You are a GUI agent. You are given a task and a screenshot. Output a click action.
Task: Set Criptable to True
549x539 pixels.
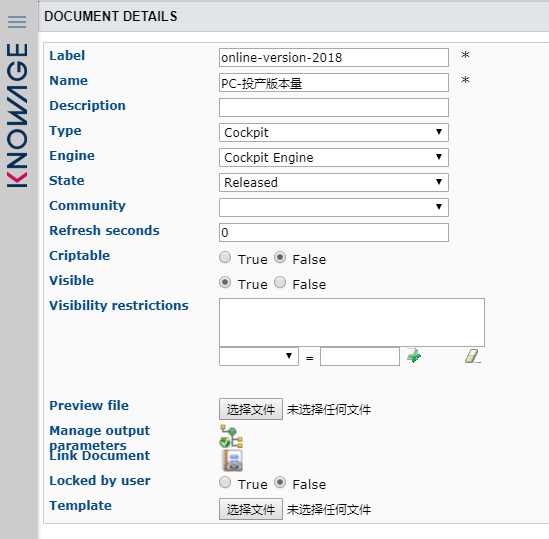click(x=225, y=257)
